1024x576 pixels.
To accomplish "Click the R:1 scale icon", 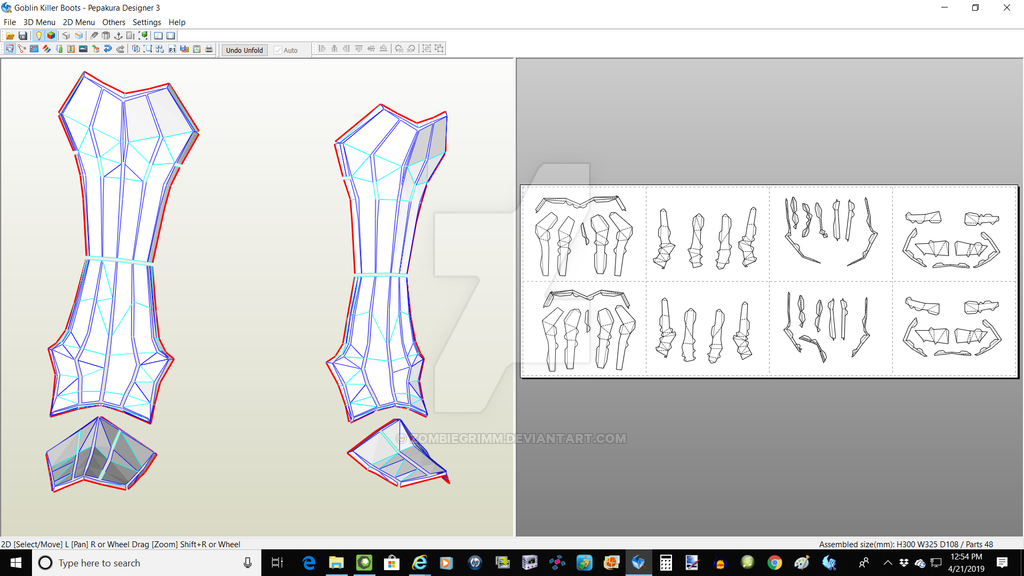I will click(172, 49).
